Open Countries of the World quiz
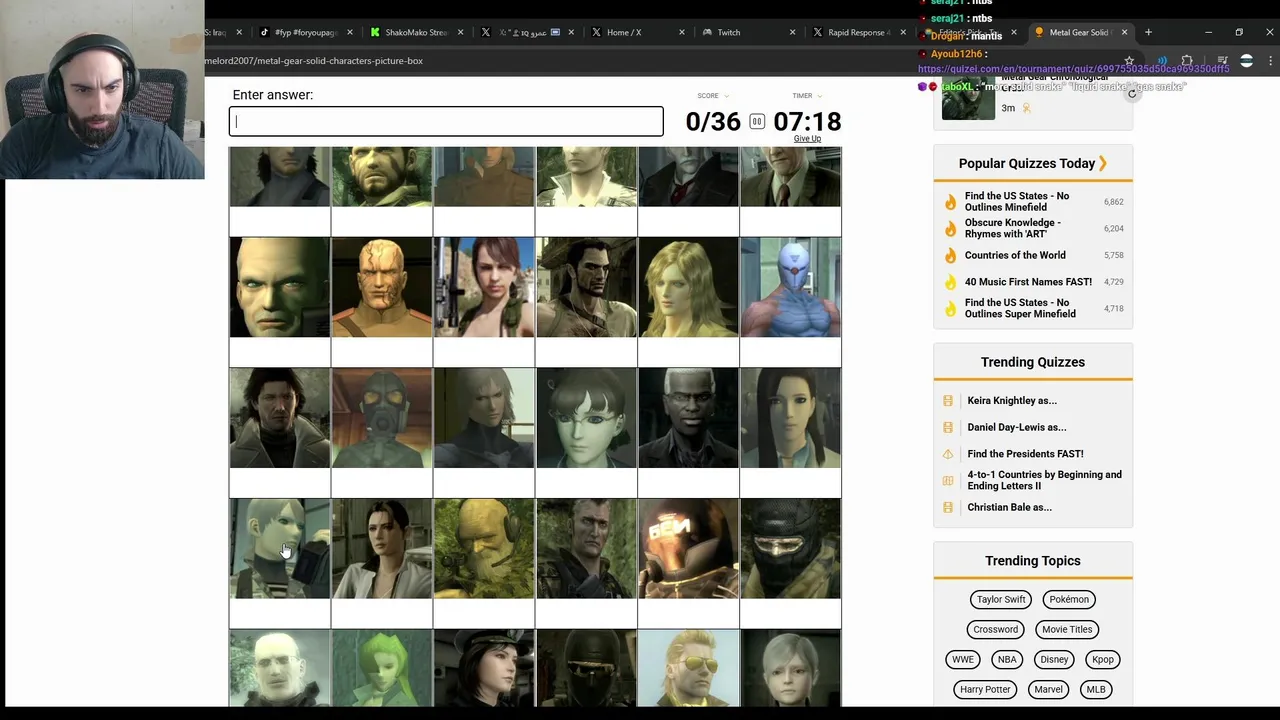1280x720 pixels. tap(1015, 256)
